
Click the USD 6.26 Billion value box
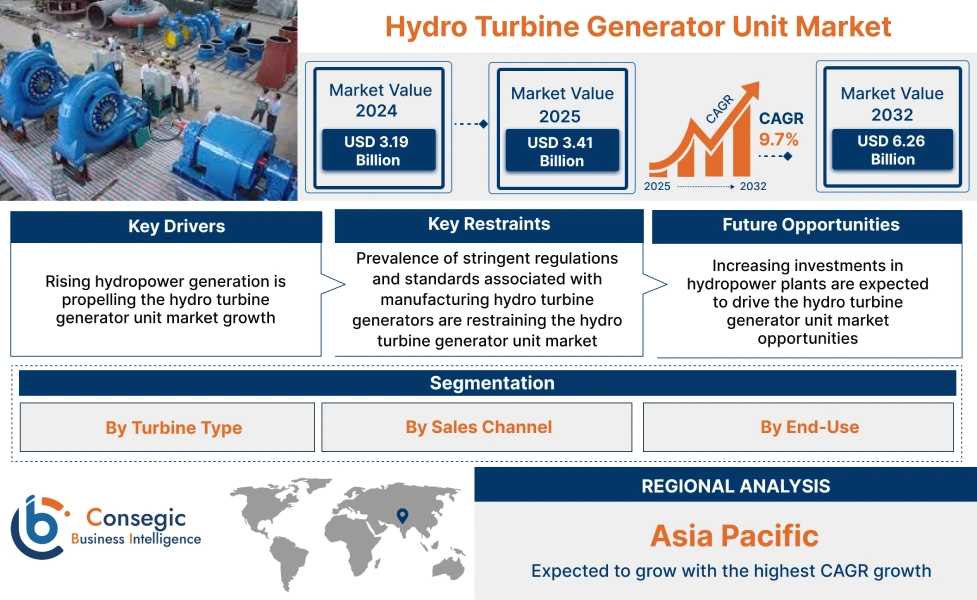point(891,150)
